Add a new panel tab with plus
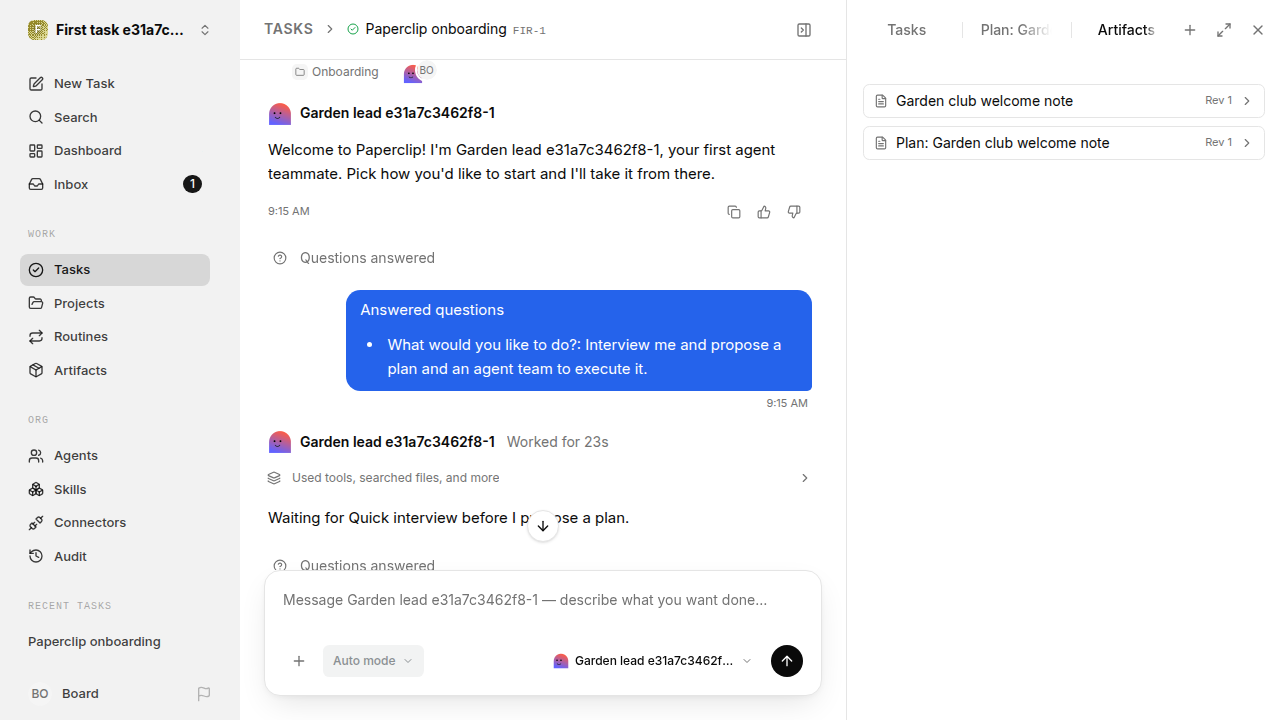This screenshot has height=720, width=1280. [x=1190, y=30]
